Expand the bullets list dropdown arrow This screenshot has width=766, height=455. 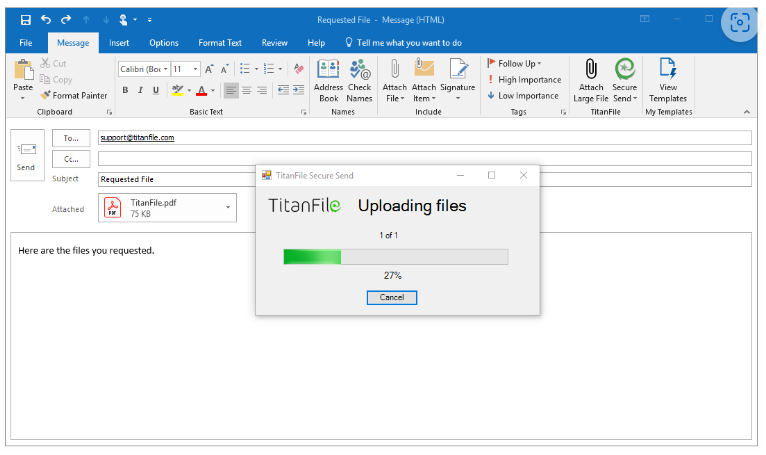point(256,69)
